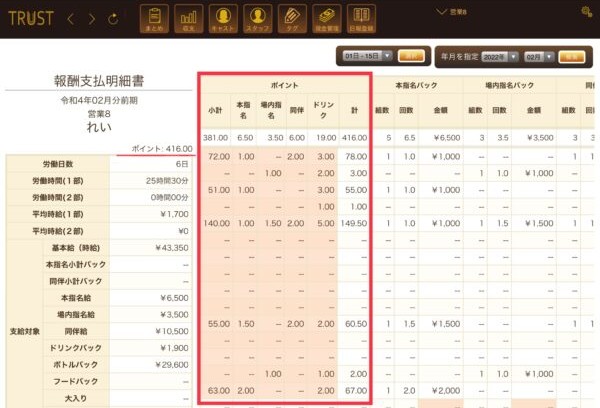
Task: Open the settings gear in top-right corner
Action: pos(585,12)
